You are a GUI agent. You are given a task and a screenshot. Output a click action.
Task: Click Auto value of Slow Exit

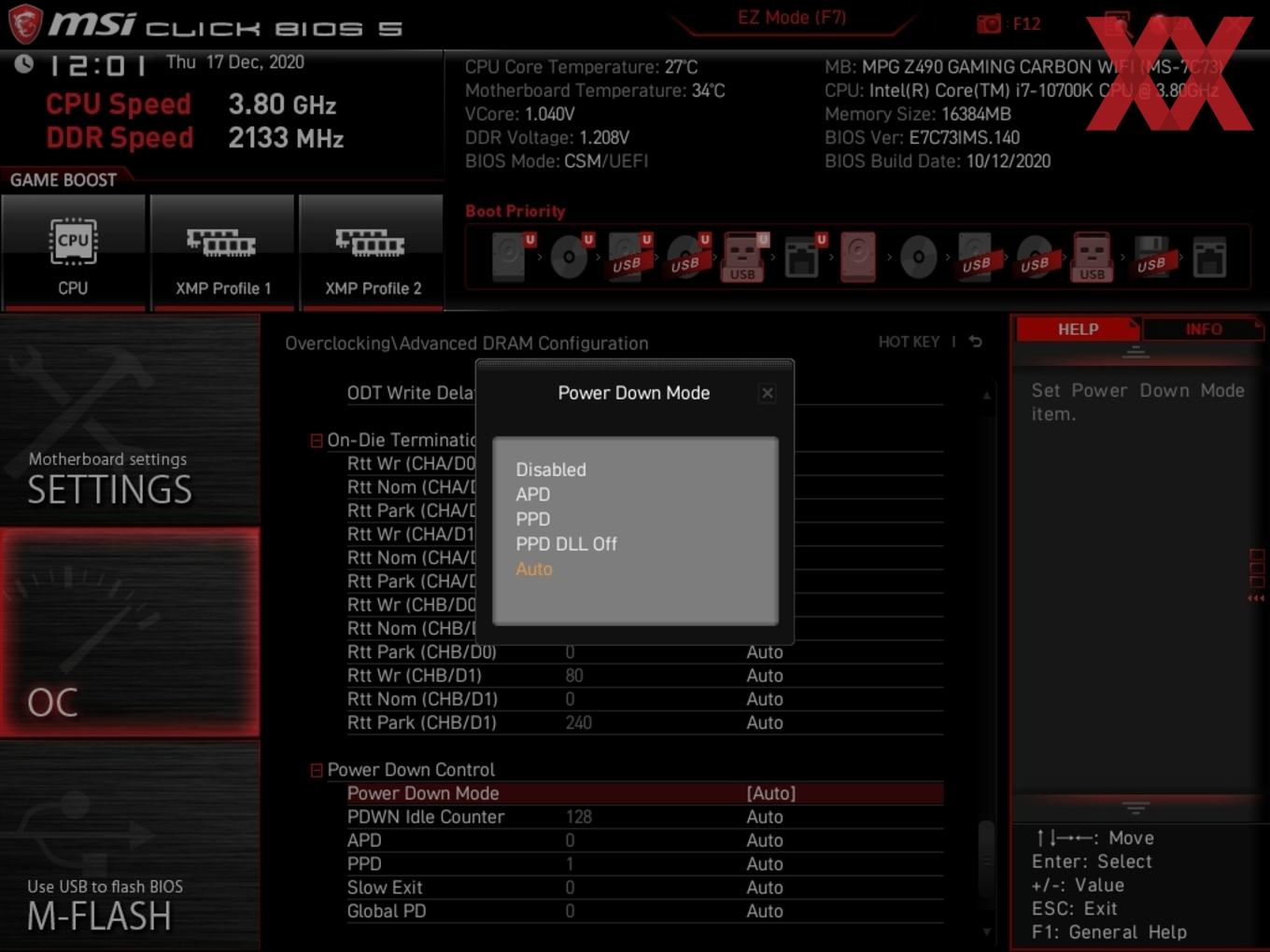tap(765, 888)
